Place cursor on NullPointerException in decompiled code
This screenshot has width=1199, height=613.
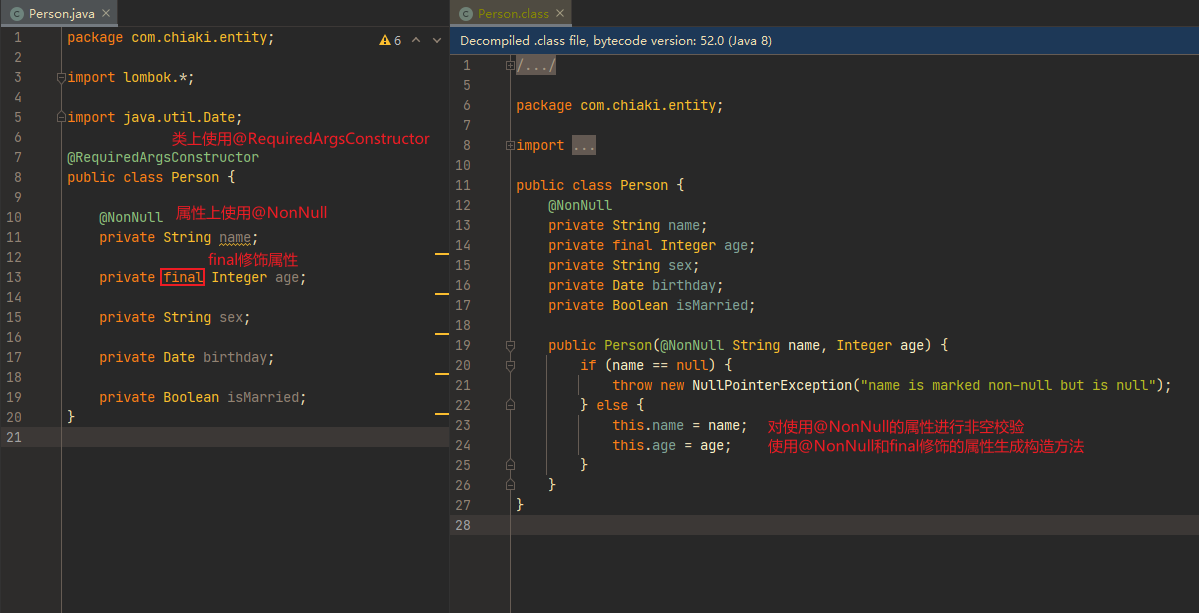point(772,385)
